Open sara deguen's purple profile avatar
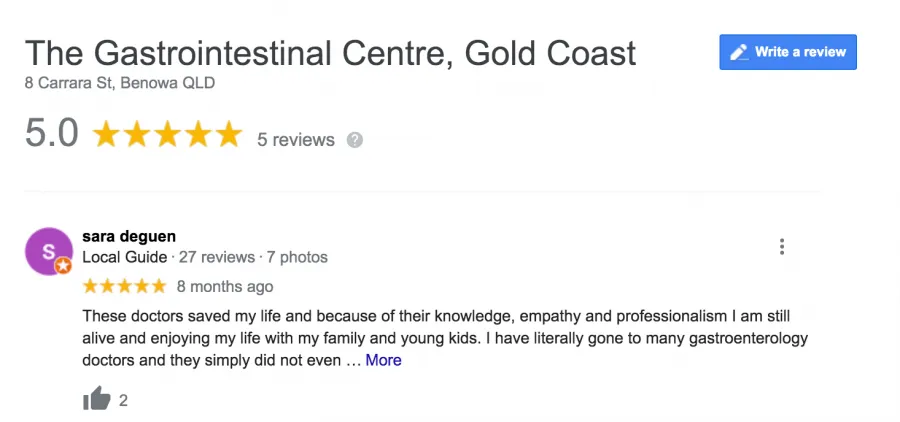The image size is (900, 422). pyautogui.click(x=49, y=251)
